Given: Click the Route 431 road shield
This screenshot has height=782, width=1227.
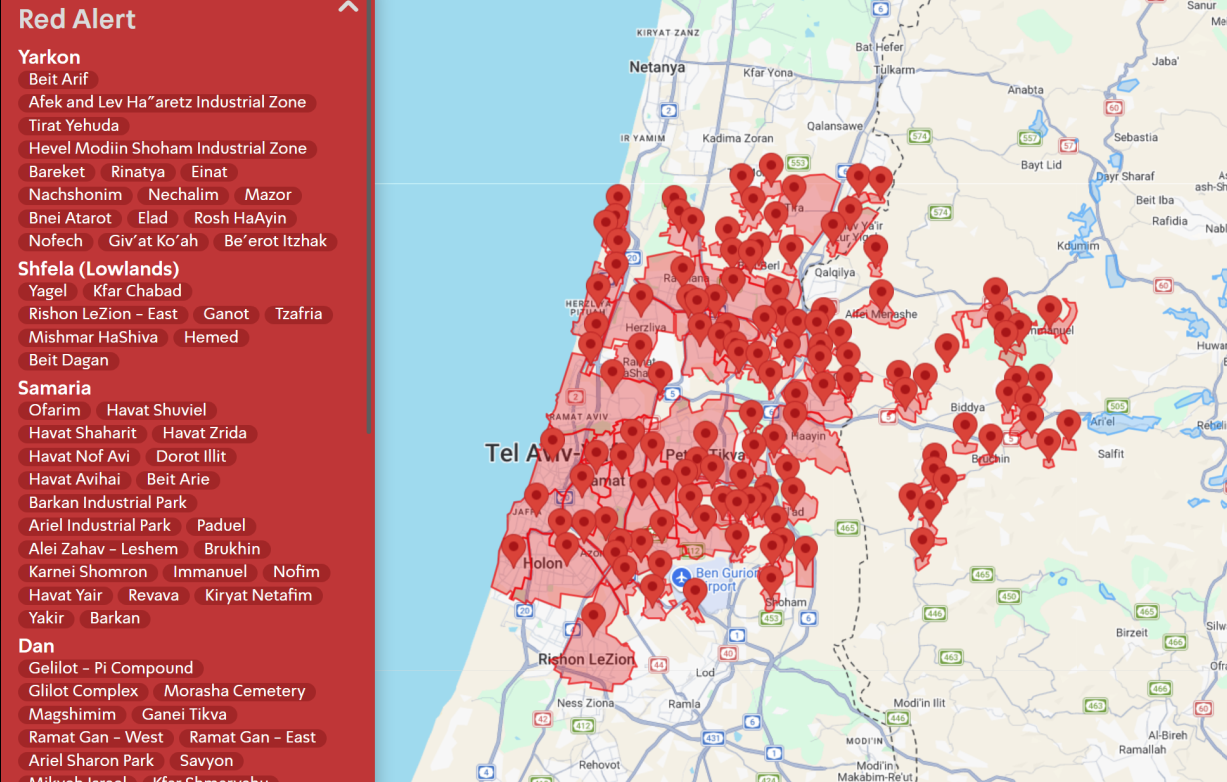Looking at the screenshot, I should [713, 738].
